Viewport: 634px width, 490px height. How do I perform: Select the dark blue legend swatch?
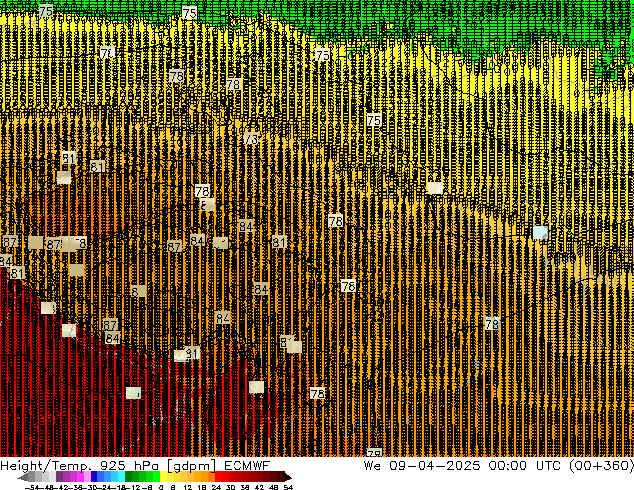[94, 477]
